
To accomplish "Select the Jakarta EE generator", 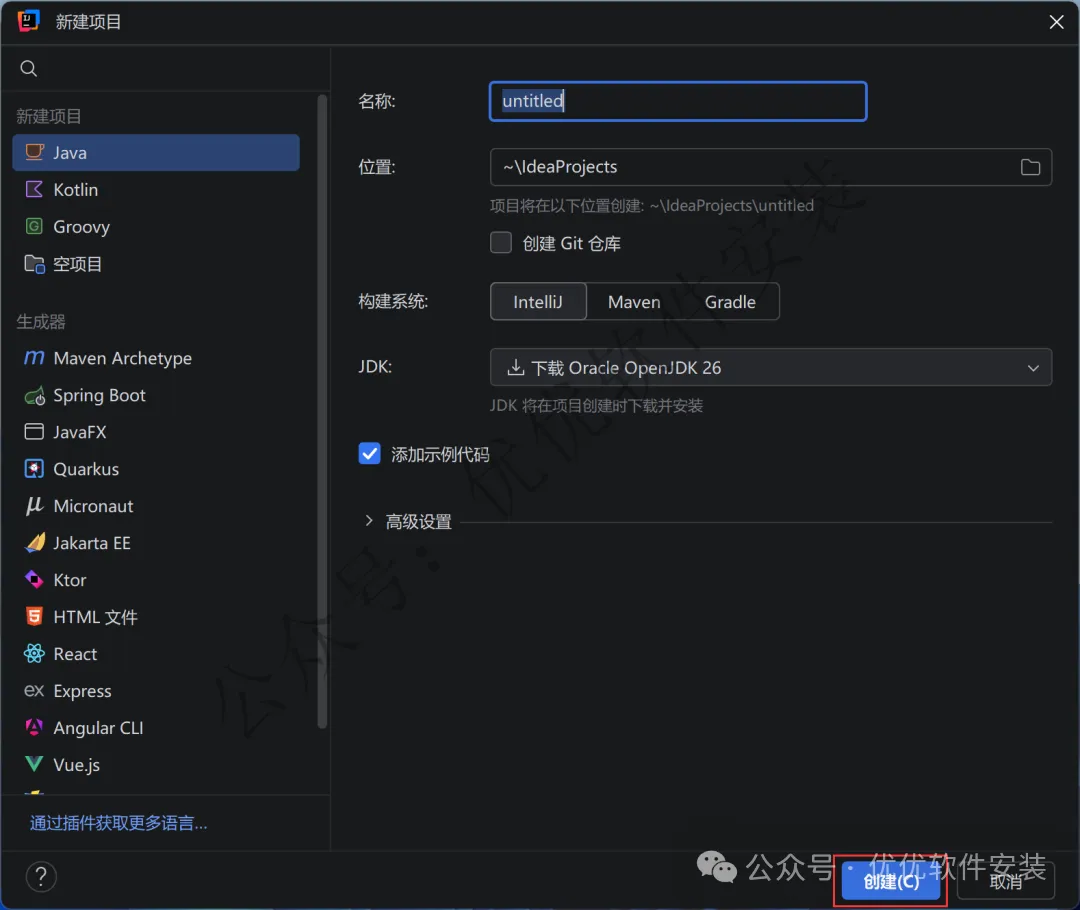I will click(156, 543).
